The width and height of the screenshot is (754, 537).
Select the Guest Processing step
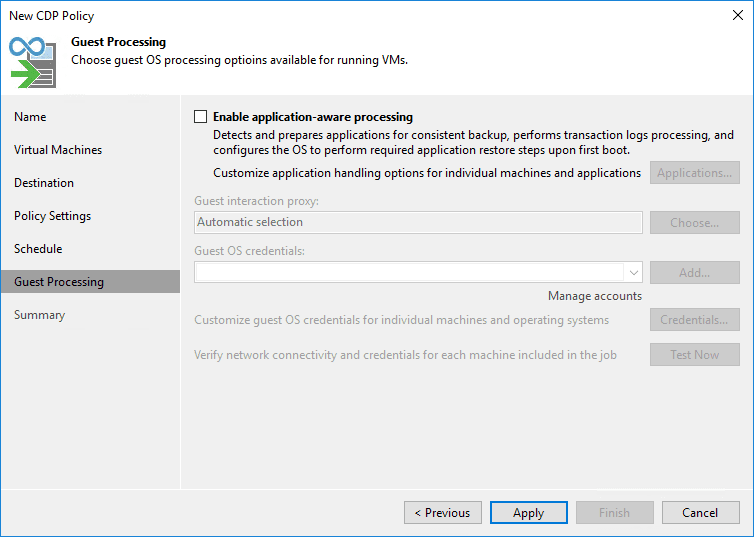point(59,282)
